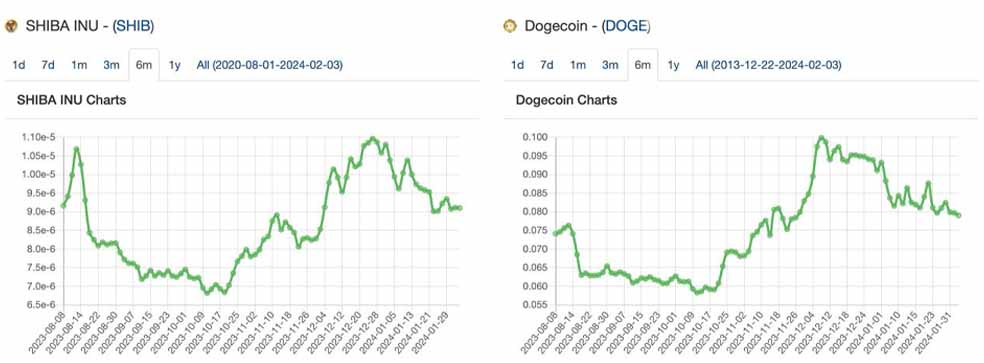The height and width of the screenshot is (363, 984).
Task: Select SHIBA INU 1d range tab
Action: click(x=19, y=65)
